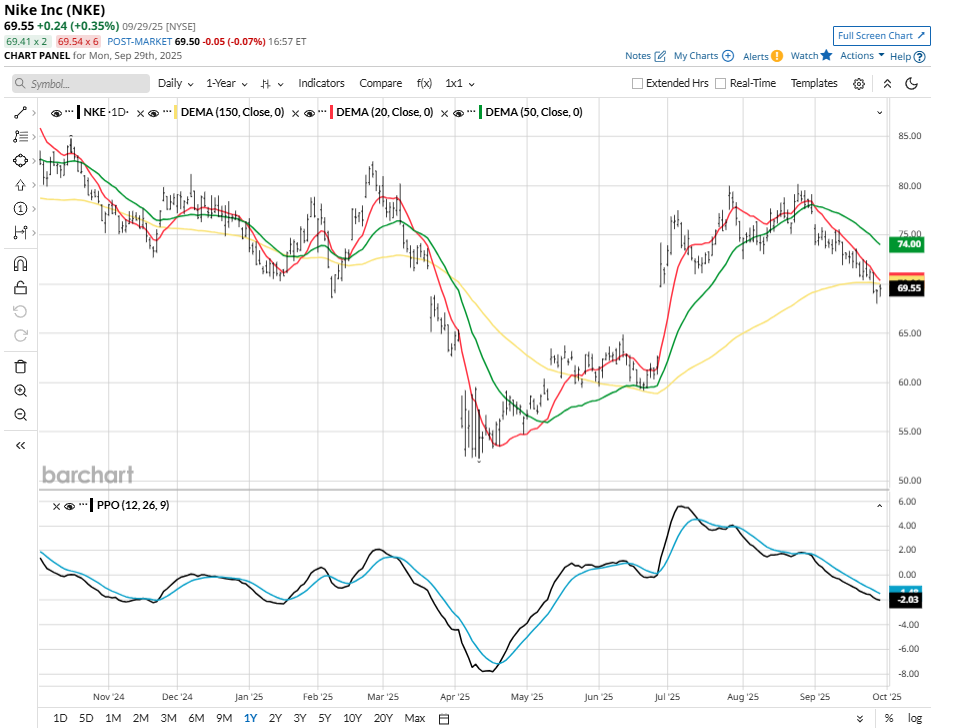Undo the last drawing action
This screenshot has height=728, width=955.
coord(20,312)
